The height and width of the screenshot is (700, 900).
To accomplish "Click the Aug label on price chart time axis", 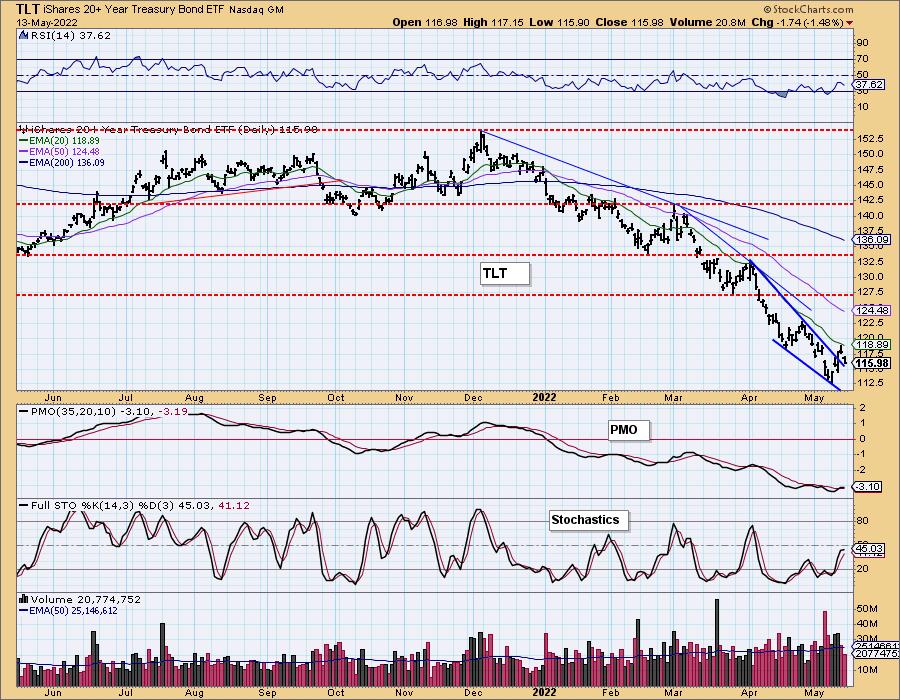I will point(194,398).
